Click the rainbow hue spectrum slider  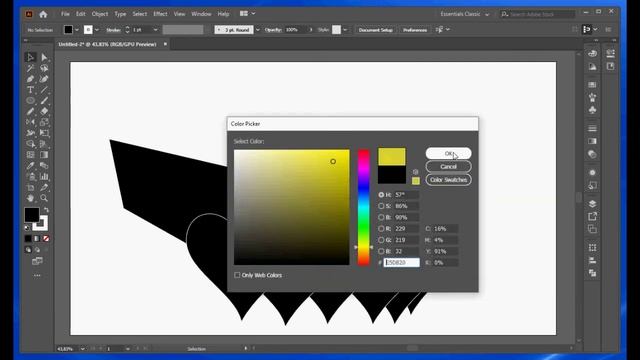364,207
